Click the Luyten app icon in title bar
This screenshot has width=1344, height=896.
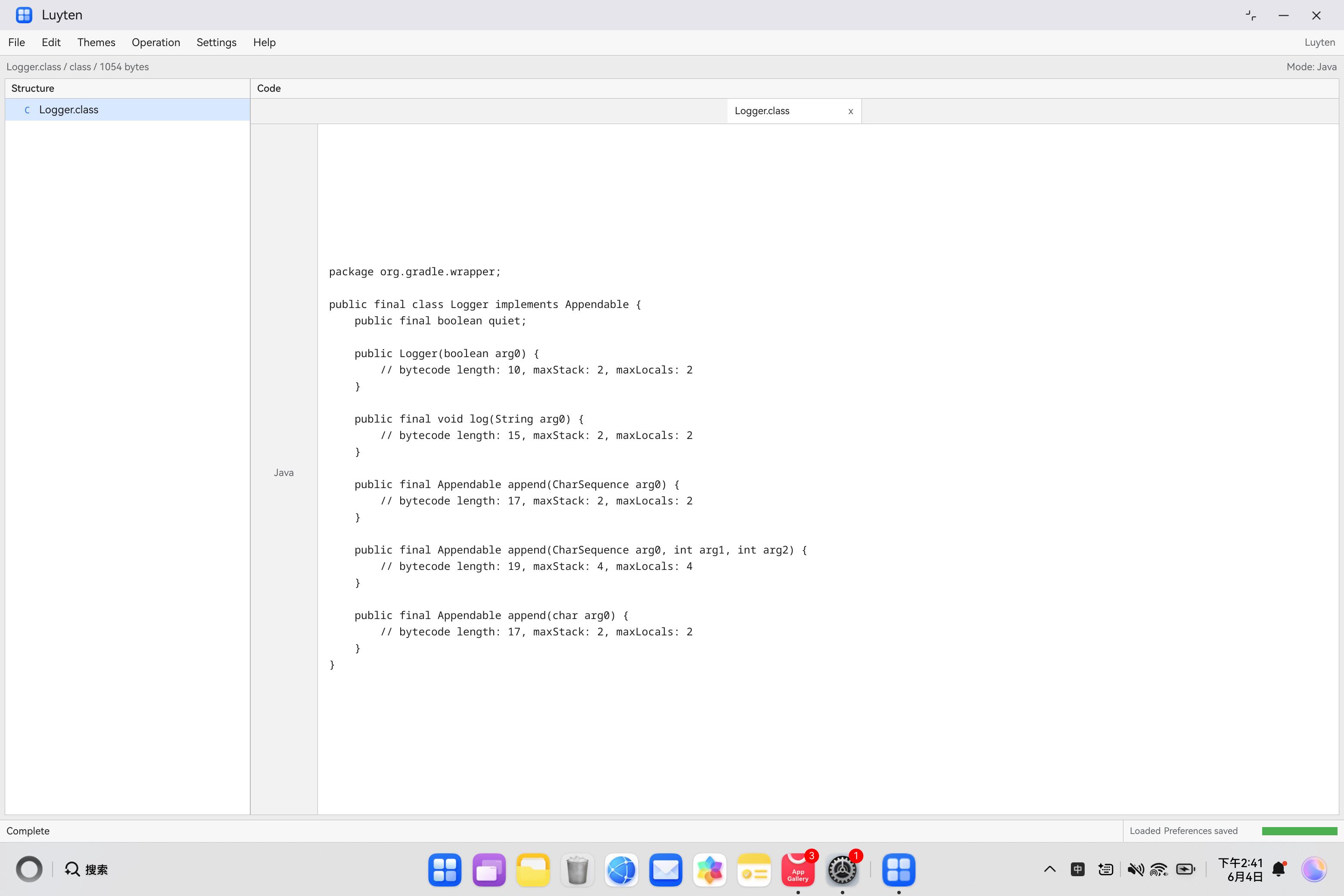pos(23,15)
